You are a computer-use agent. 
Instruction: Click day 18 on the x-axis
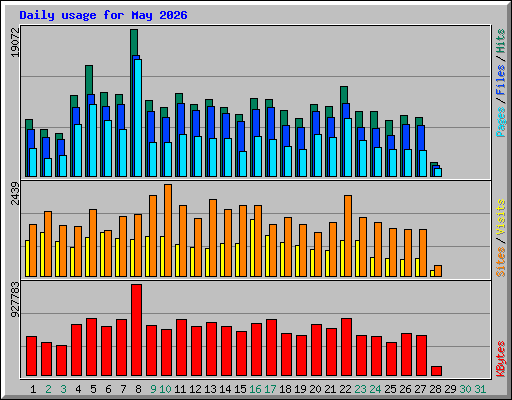tap(285, 389)
